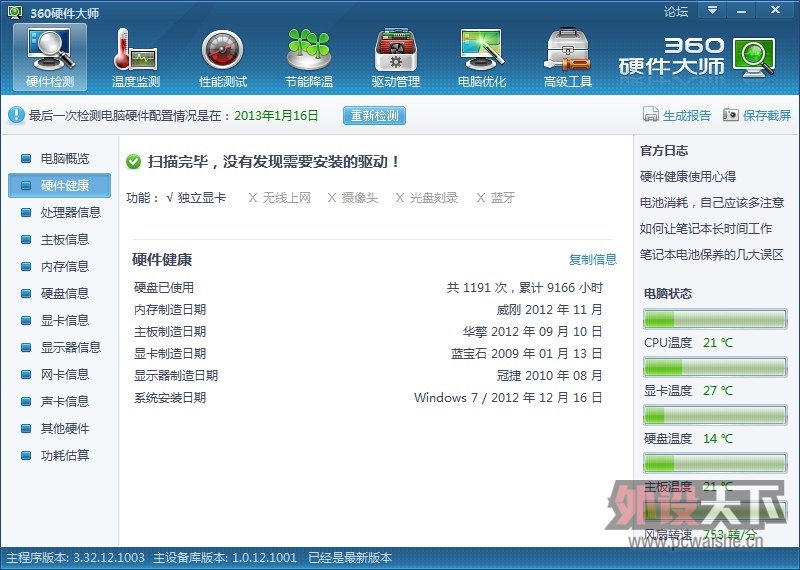Image resolution: width=800 pixels, height=570 pixels.
Task: Click the 硬盘温度 progress bar
Action: [x=715, y=415]
